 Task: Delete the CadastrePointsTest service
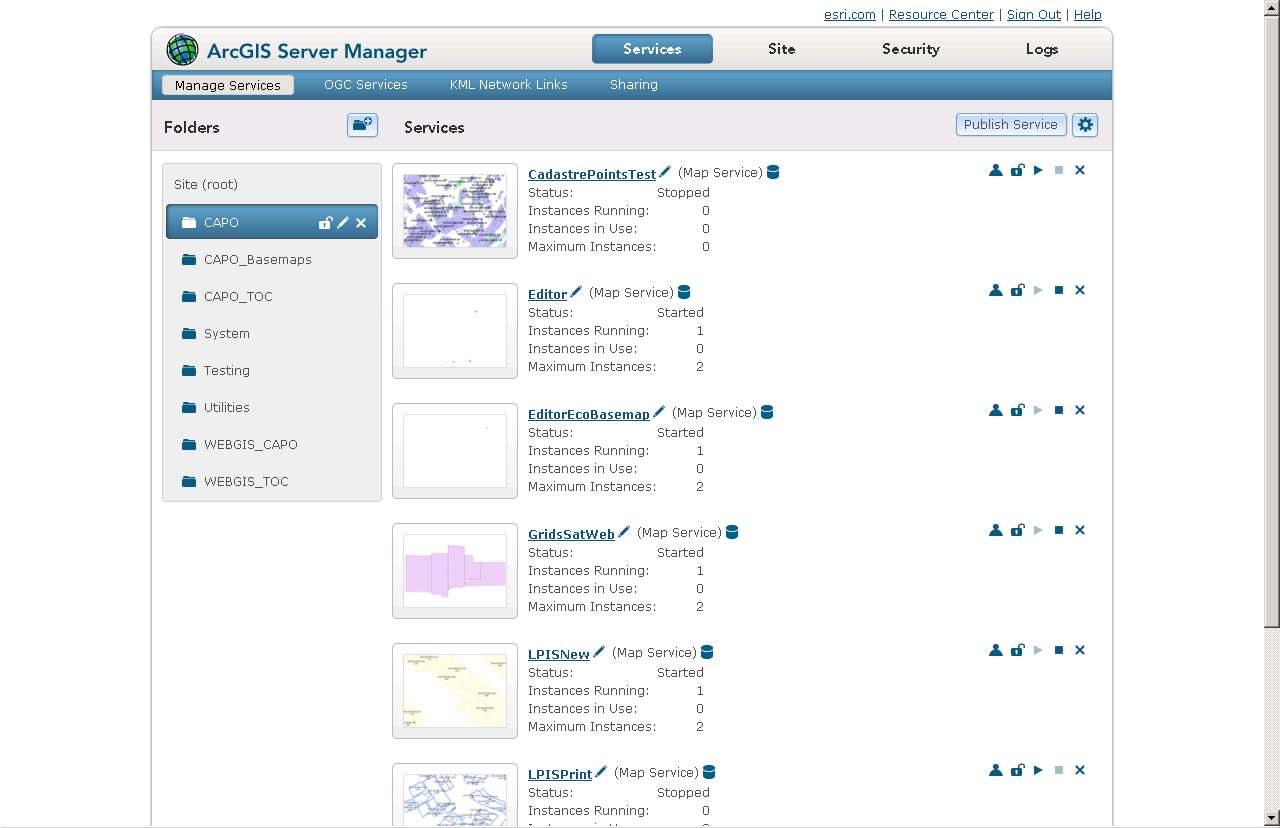click(x=1080, y=170)
